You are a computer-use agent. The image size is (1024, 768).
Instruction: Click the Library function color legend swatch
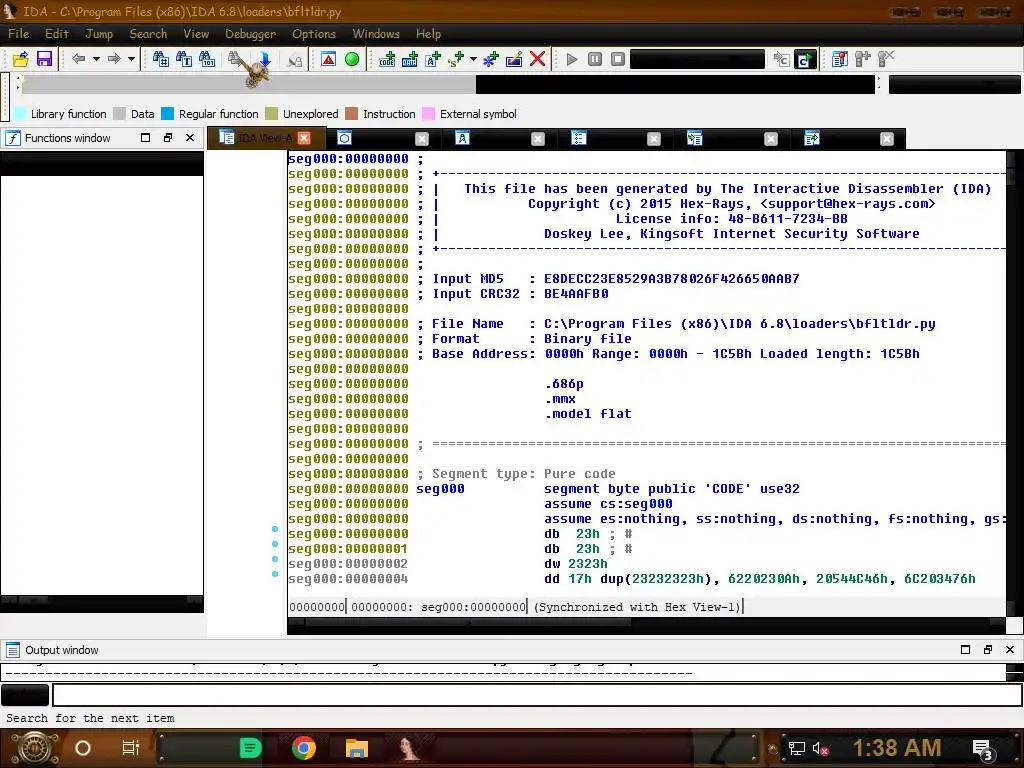click(x=20, y=114)
